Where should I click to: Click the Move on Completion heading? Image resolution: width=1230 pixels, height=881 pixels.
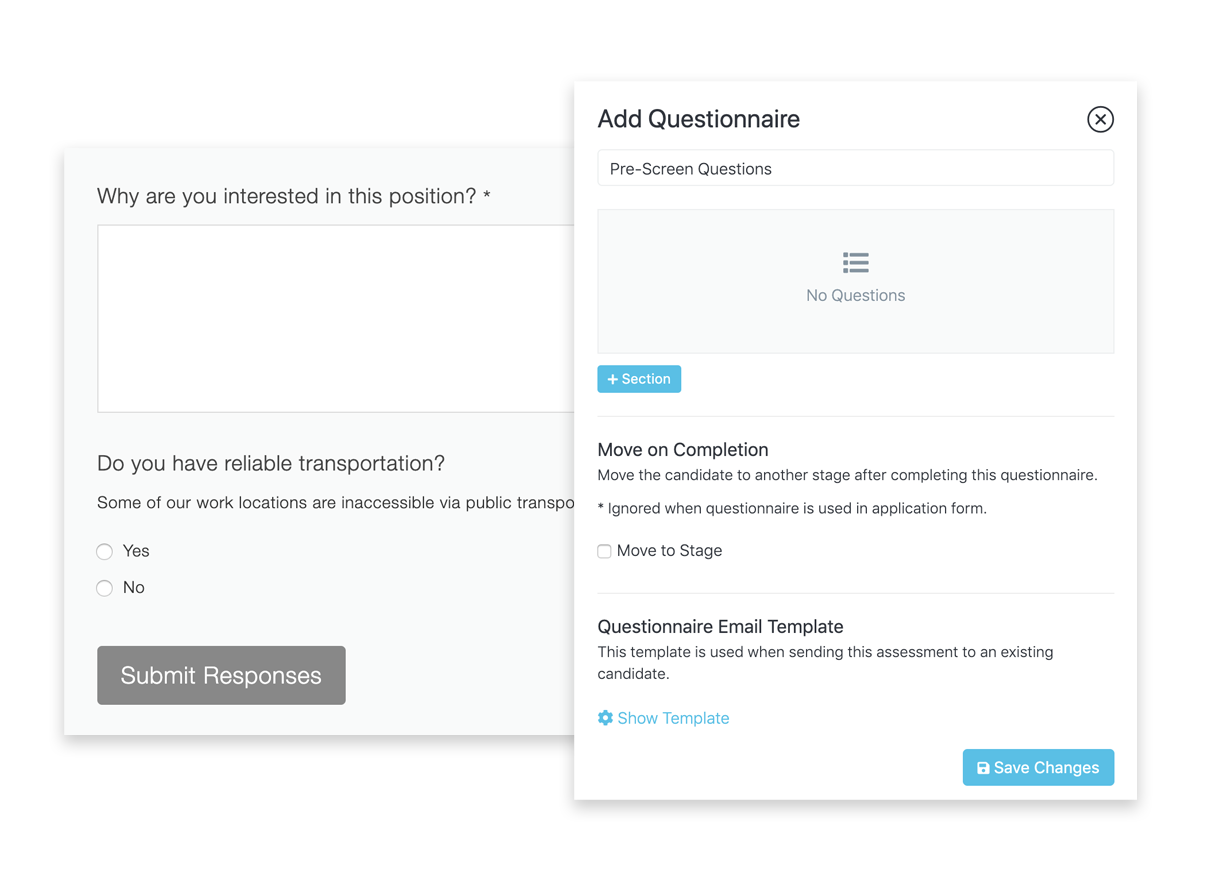(683, 450)
